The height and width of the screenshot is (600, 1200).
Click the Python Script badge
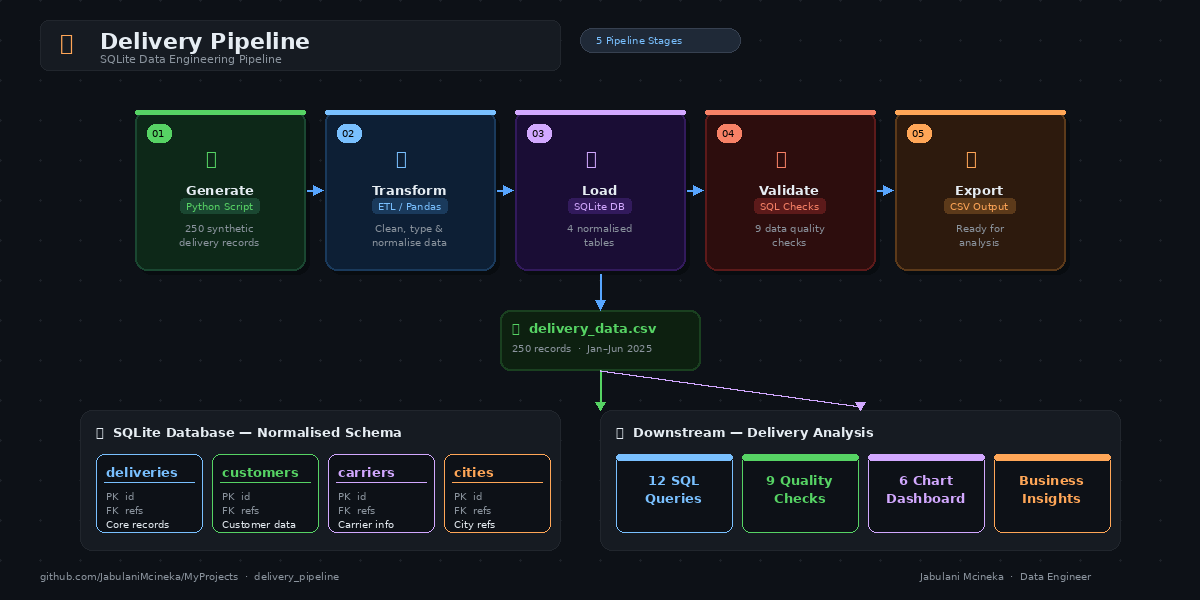click(220, 206)
